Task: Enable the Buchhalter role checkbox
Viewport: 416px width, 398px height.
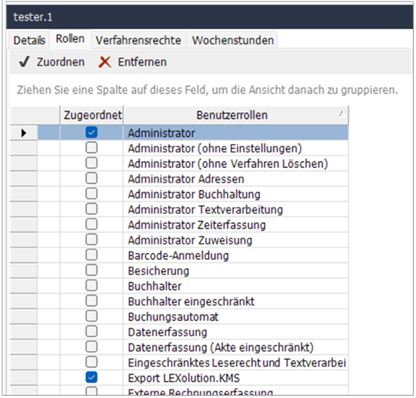Action: pos(91,286)
